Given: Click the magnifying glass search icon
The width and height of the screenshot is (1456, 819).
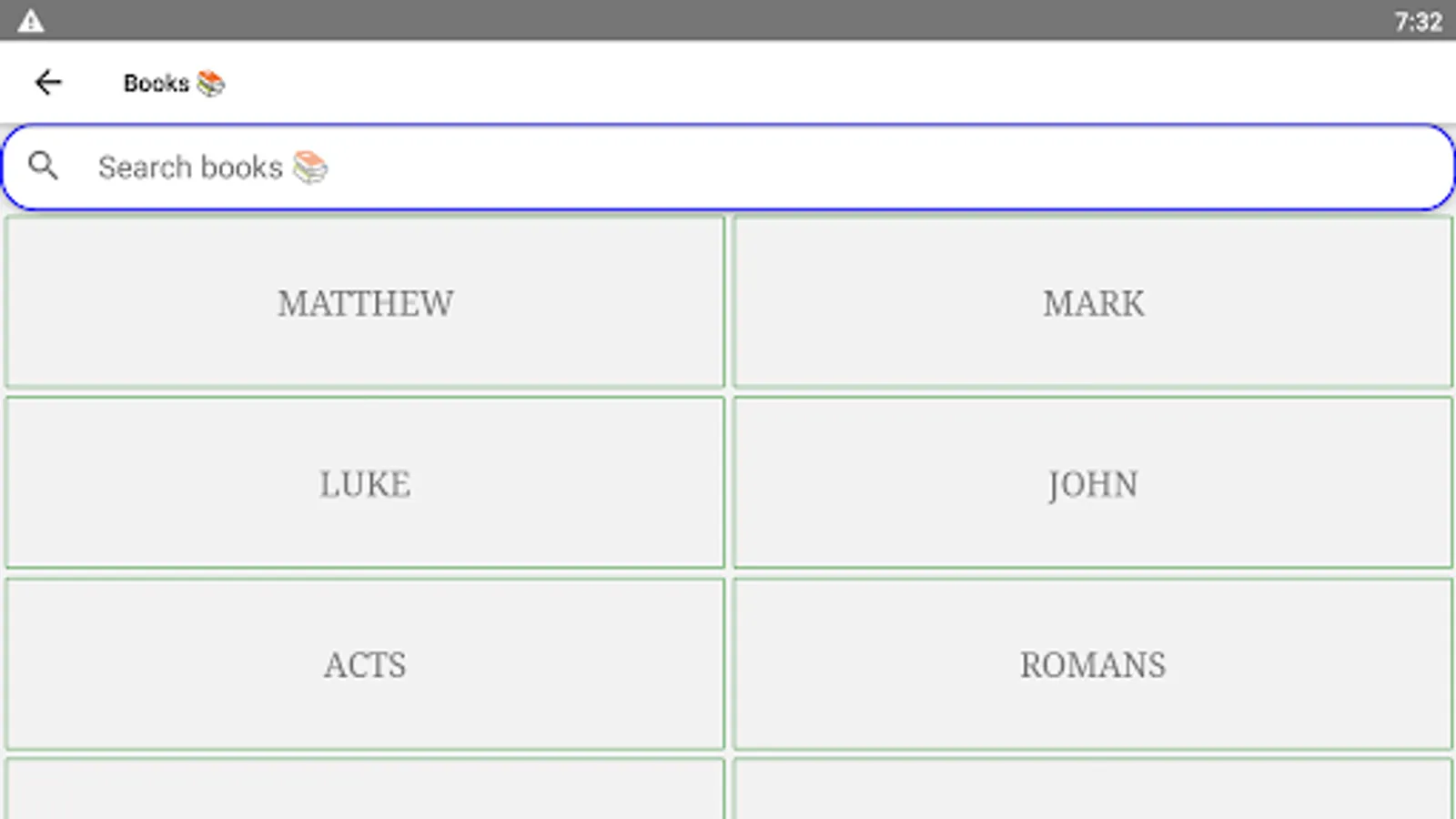Looking at the screenshot, I should 43,166.
